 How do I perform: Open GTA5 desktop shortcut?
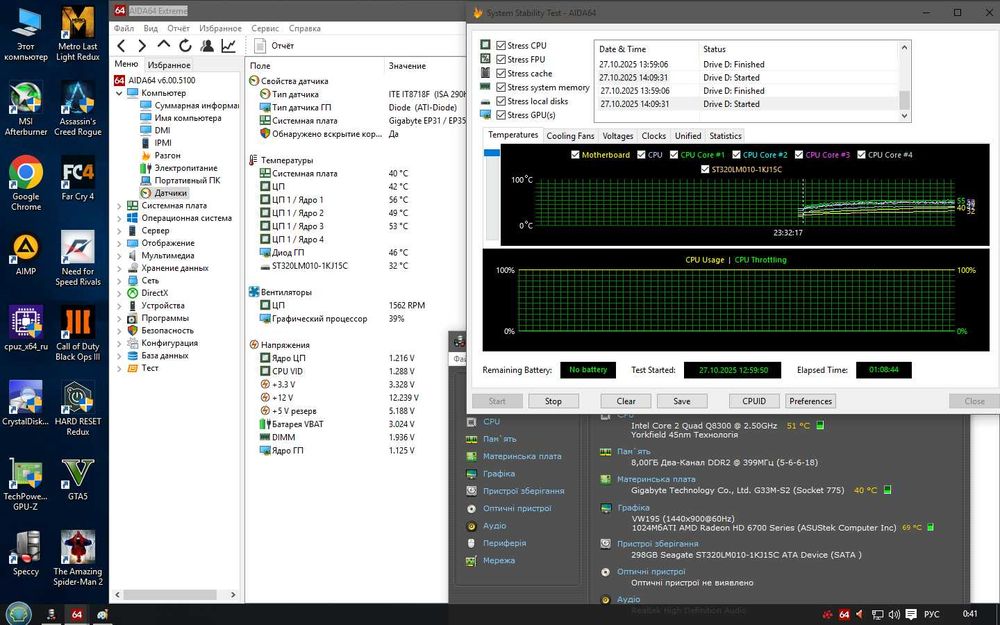click(78, 478)
